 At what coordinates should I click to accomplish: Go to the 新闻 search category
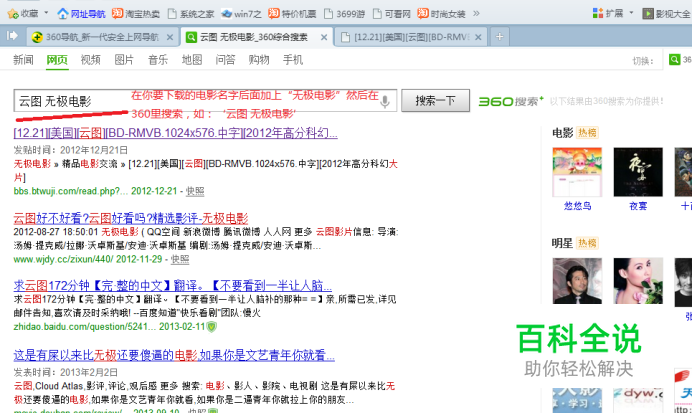click(23, 60)
